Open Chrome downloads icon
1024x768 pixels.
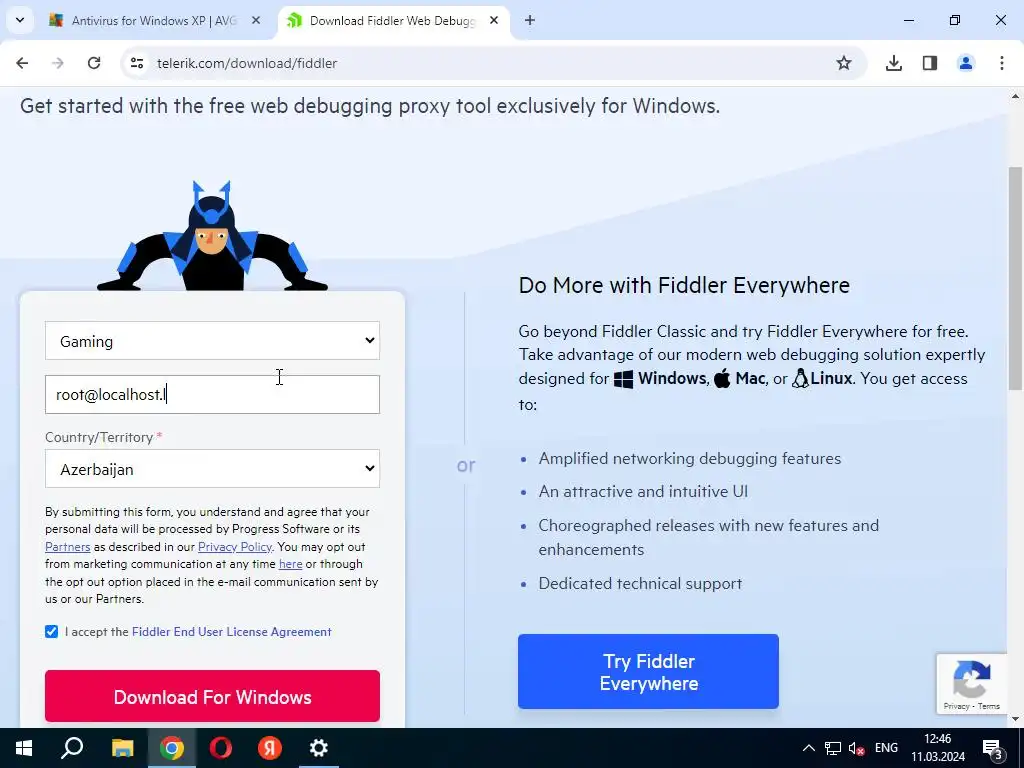point(893,63)
